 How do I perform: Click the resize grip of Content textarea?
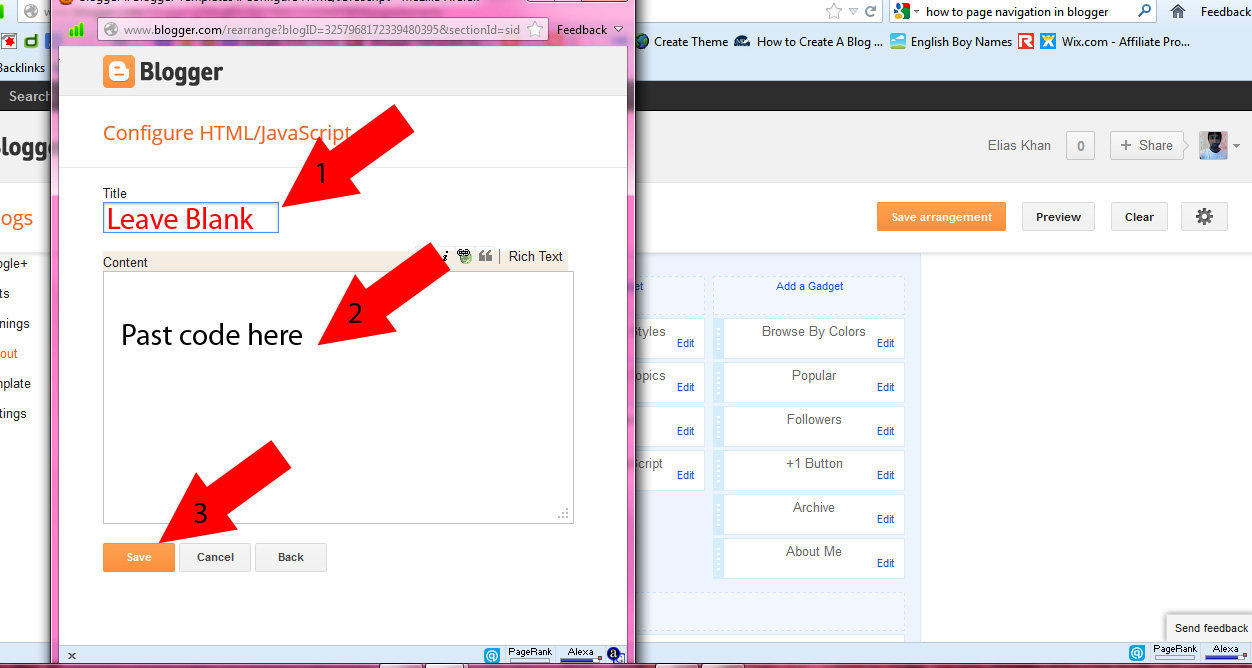564,514
